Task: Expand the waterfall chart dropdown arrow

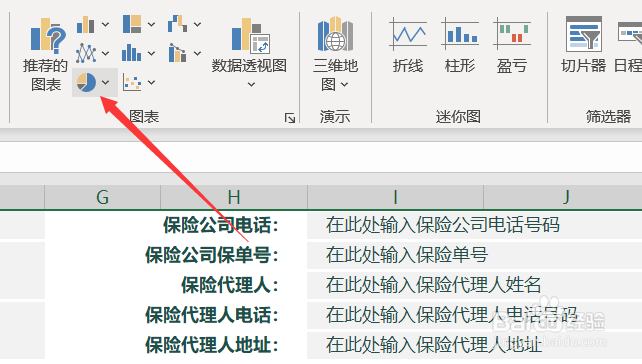Action: [197, 25]
